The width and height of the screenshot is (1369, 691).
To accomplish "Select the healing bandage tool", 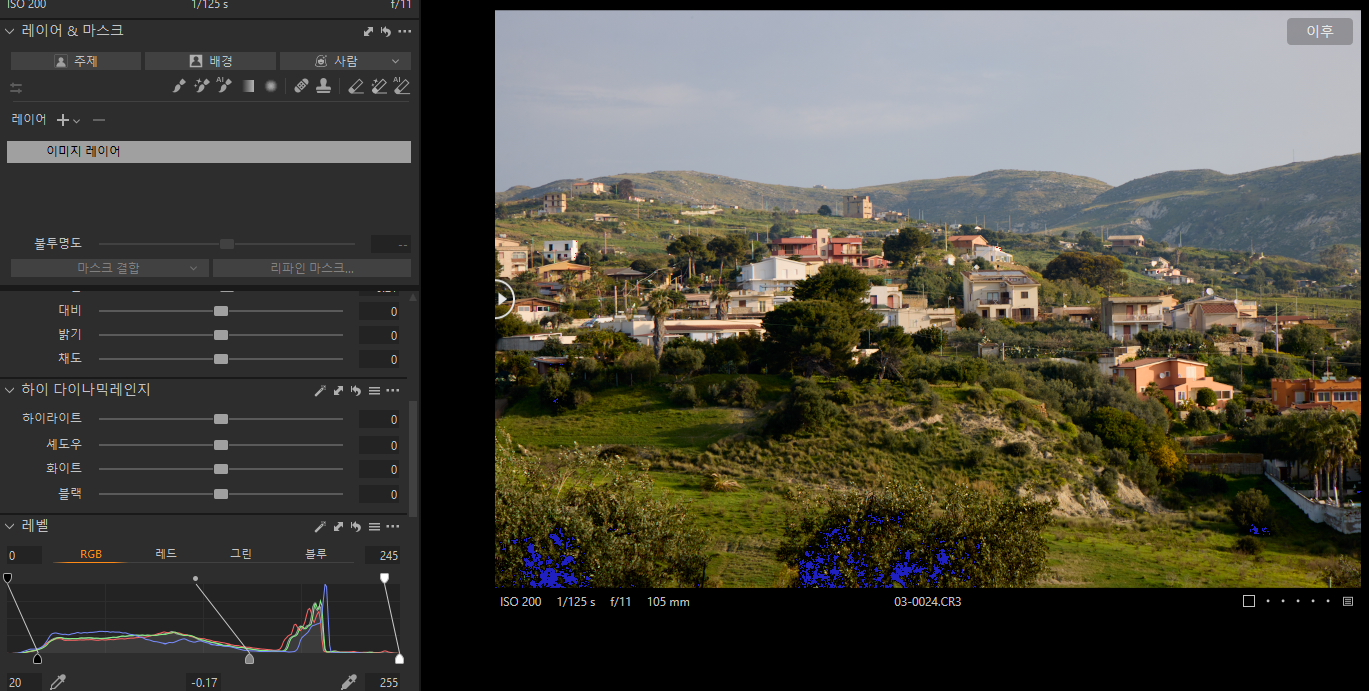I will click(x=302, y=87).
